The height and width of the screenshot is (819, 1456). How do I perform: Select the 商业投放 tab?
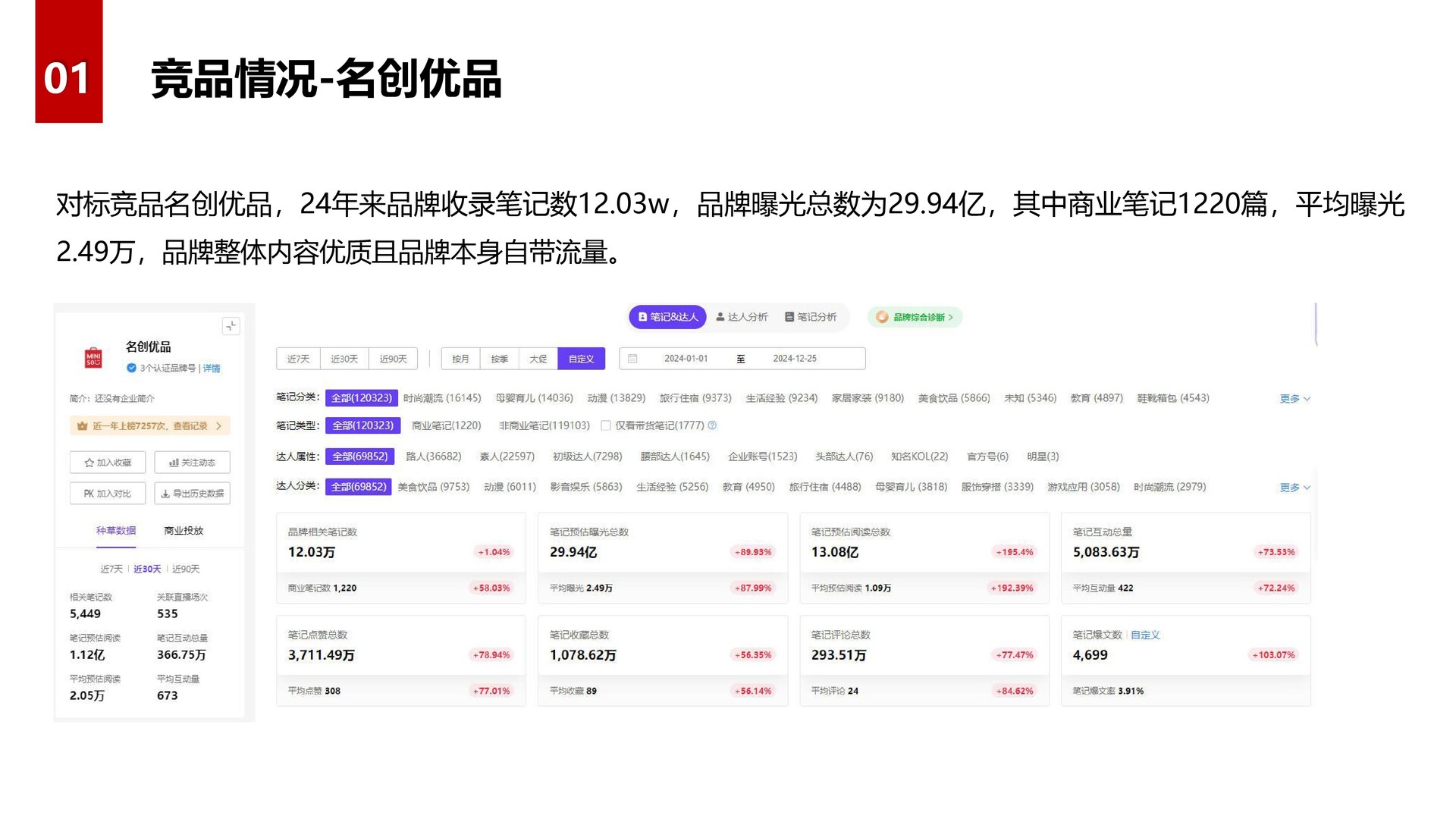click(x=184, y=531)
